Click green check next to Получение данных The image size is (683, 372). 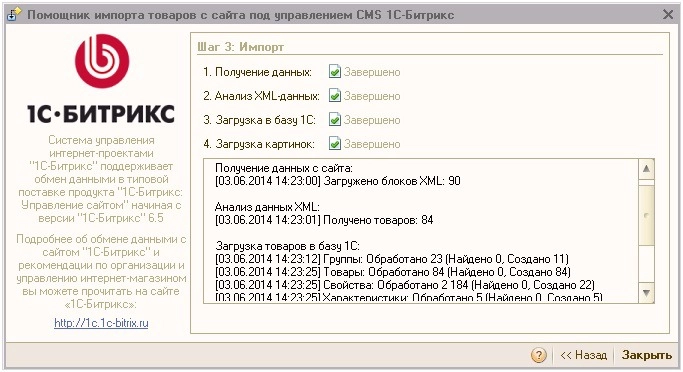point(335,71)
